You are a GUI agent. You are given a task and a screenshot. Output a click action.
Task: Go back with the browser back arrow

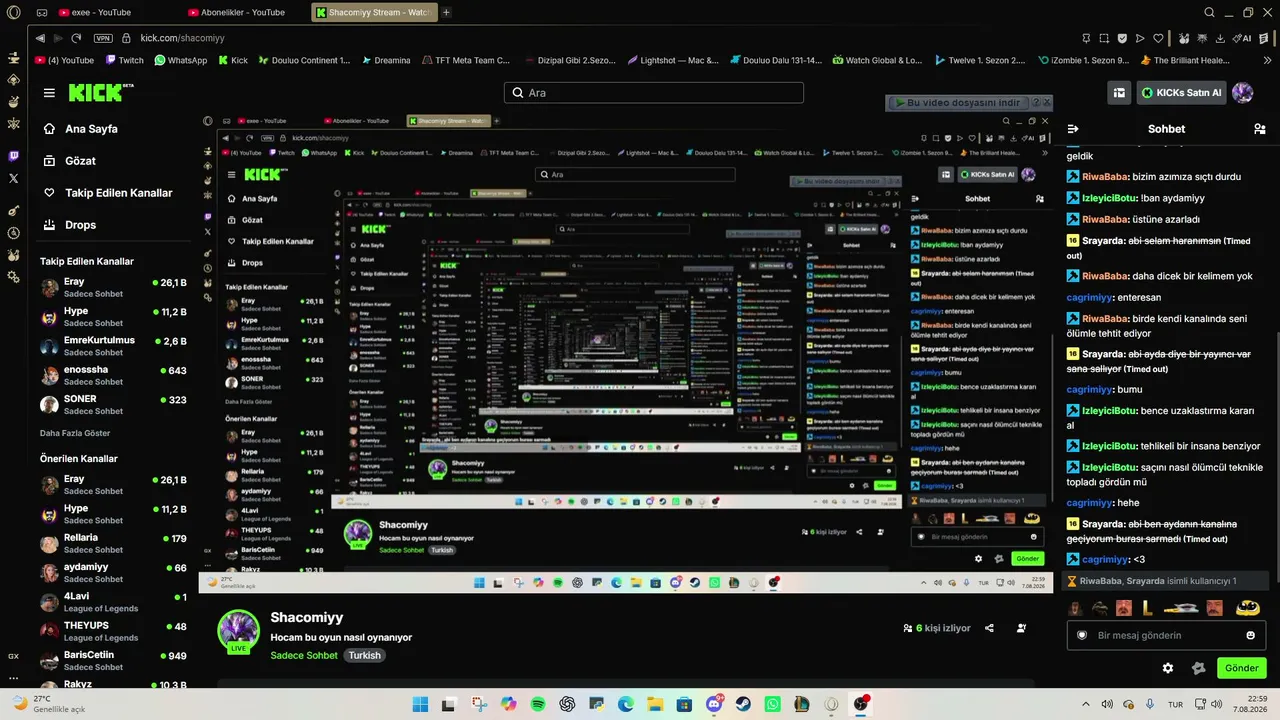click(40, 38)
